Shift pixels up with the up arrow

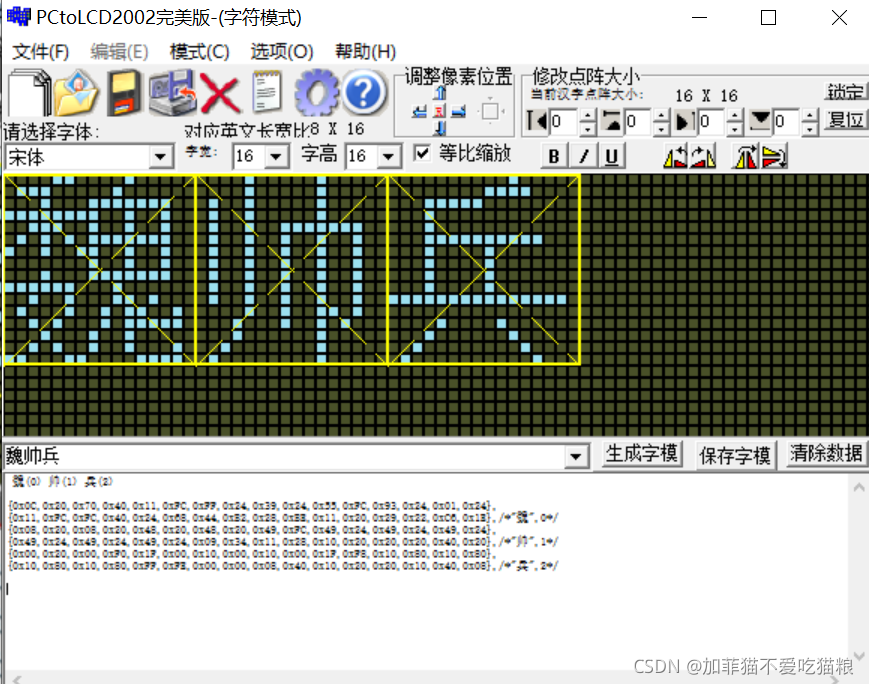(x=440, y=93)
